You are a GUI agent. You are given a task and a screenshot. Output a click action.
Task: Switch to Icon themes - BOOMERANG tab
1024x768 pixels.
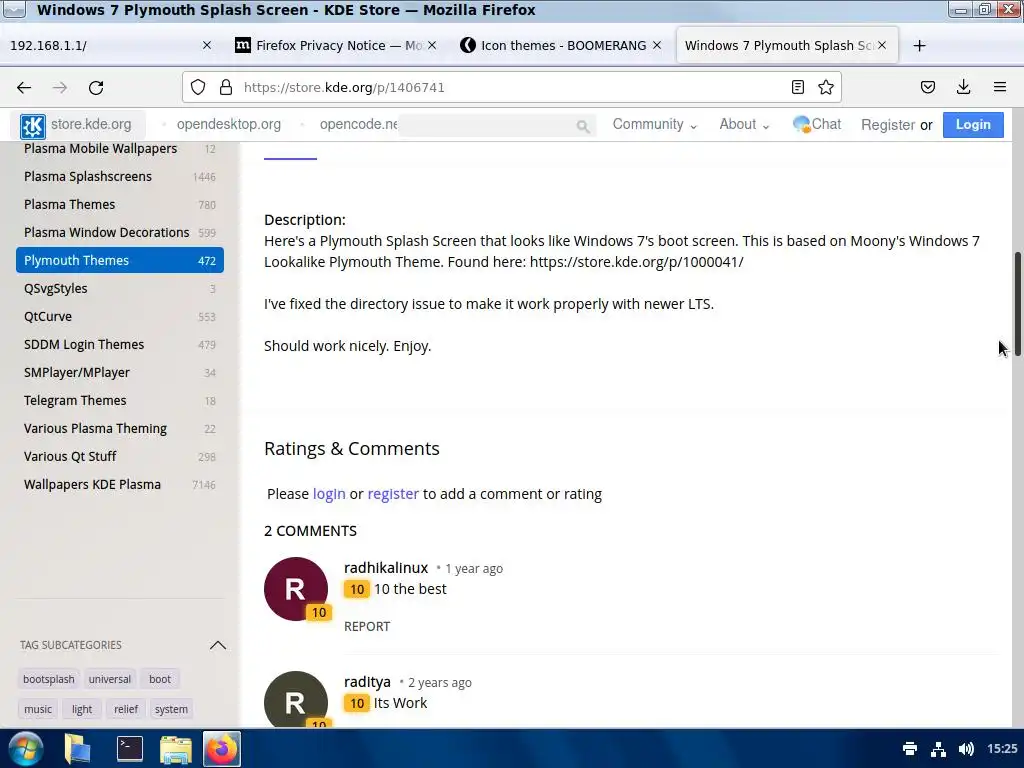click(x=561, y=45)
